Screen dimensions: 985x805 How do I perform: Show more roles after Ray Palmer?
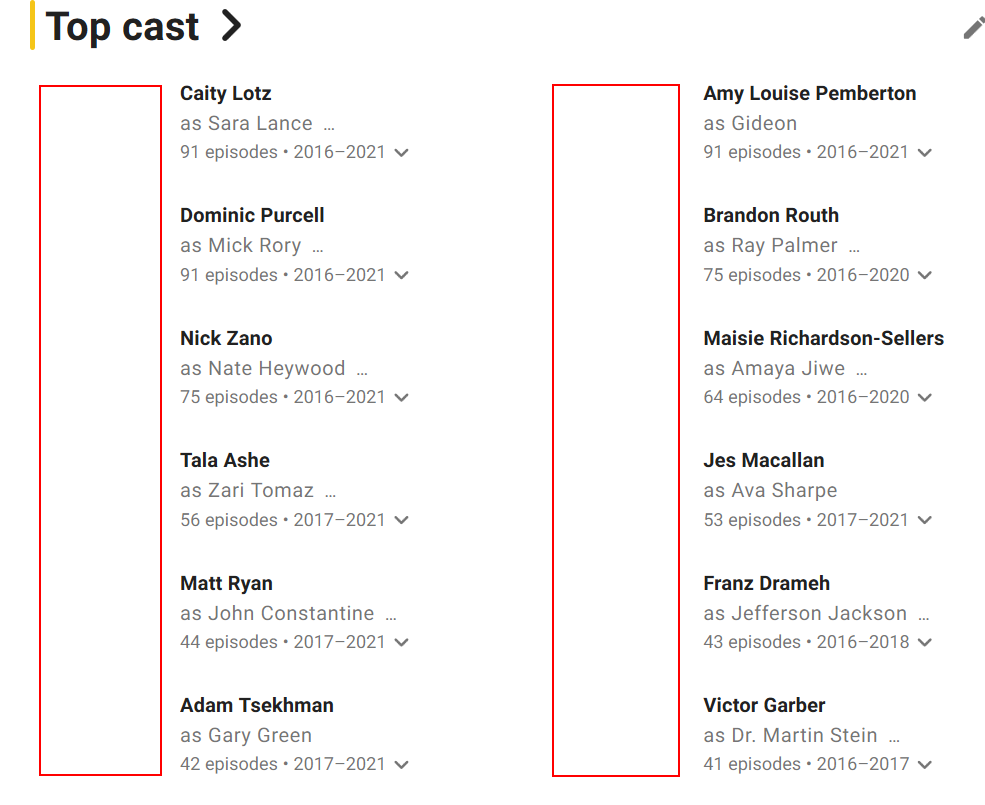click(x=854, y=247)
